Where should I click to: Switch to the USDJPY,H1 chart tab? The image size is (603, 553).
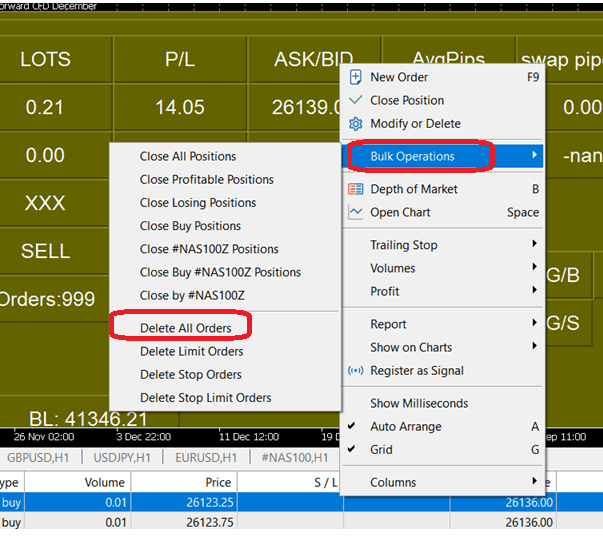click(122, 458)
